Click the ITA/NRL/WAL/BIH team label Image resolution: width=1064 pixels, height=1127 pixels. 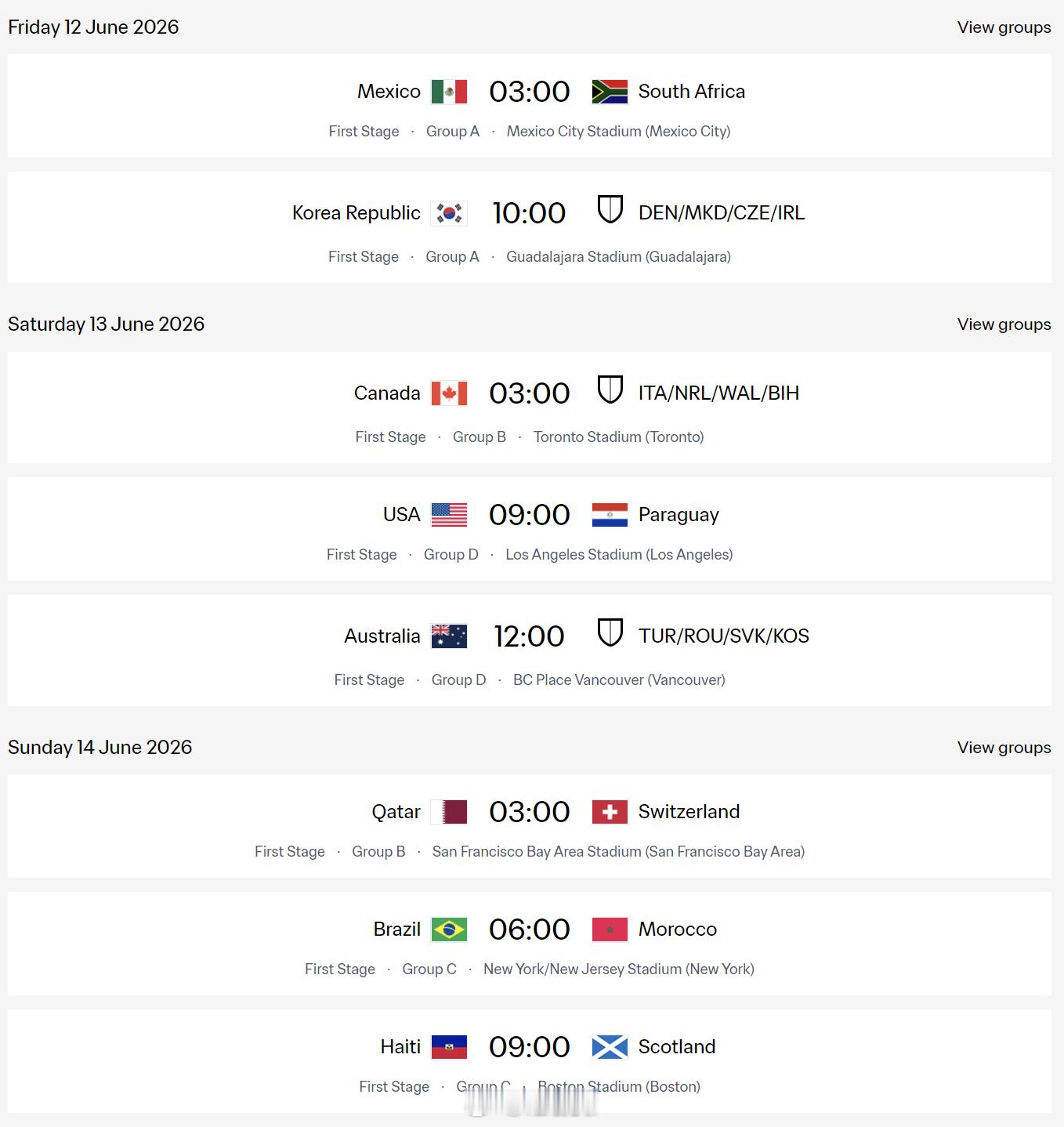(718, 393)
